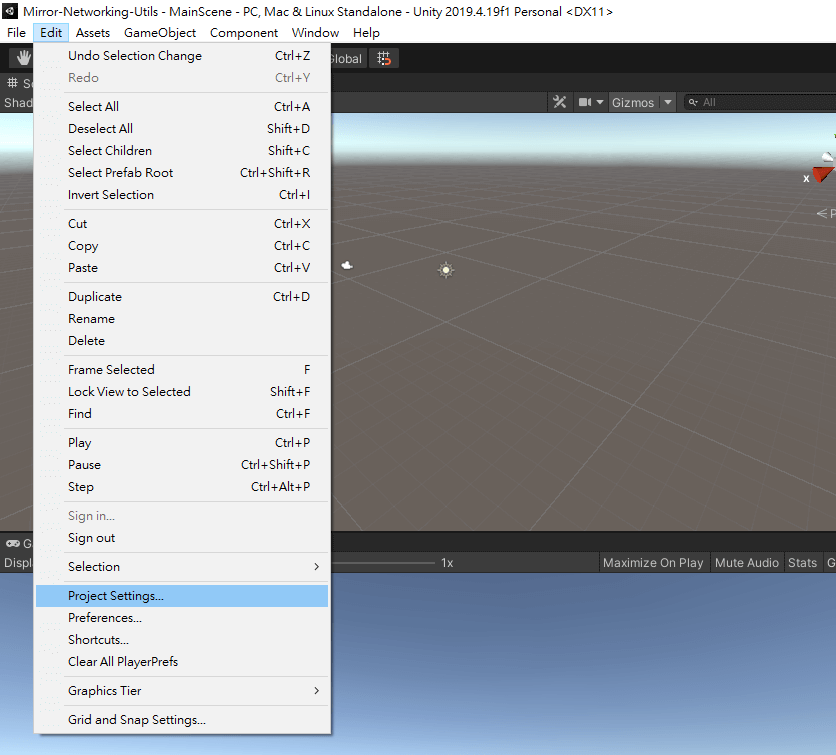Image resolution: width=836 pixels, height=755 pixels.
Task: Choose Select All from Edit menu
Action: coord(182,107)
